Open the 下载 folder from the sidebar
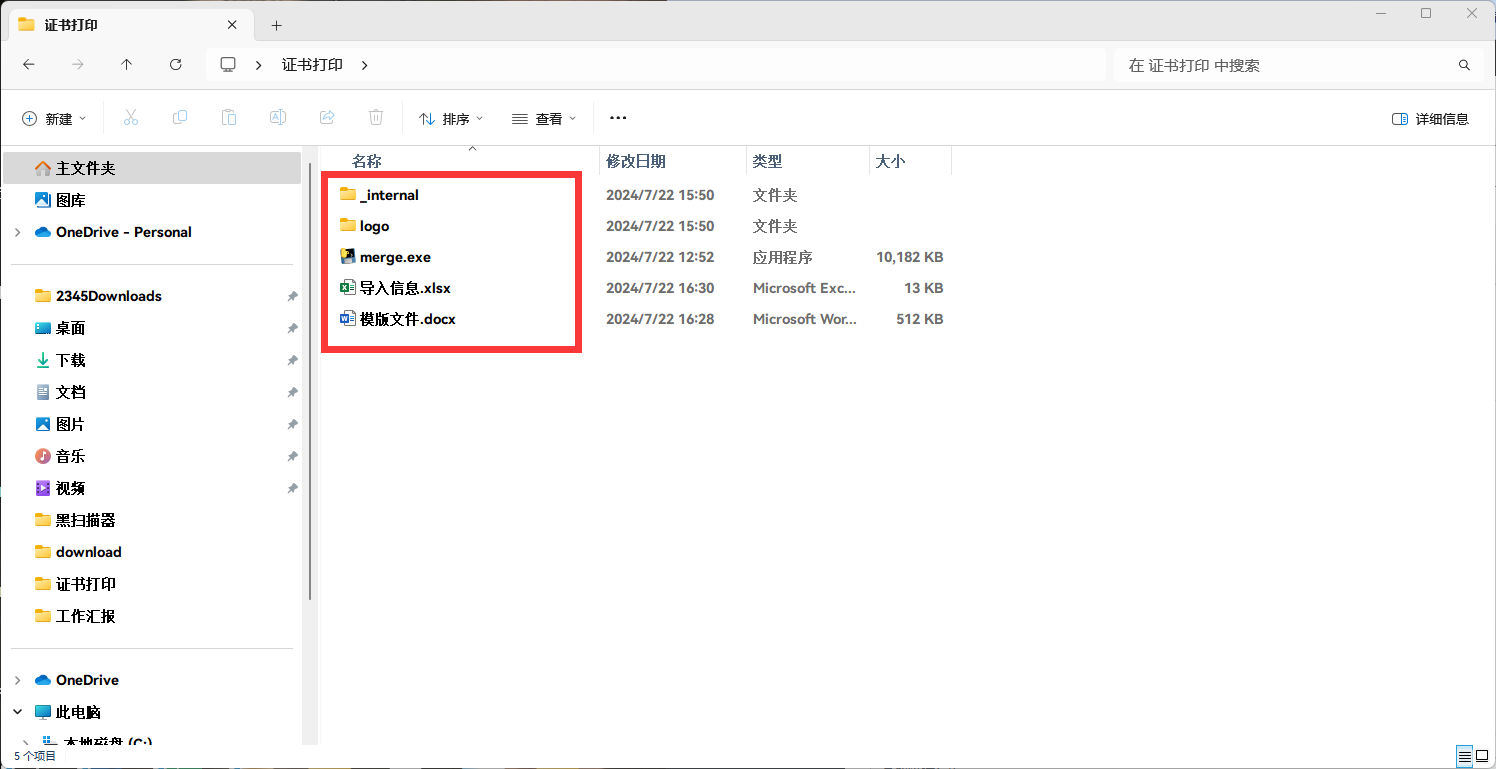Screen dimensions: 1496x769 point(72,359)
